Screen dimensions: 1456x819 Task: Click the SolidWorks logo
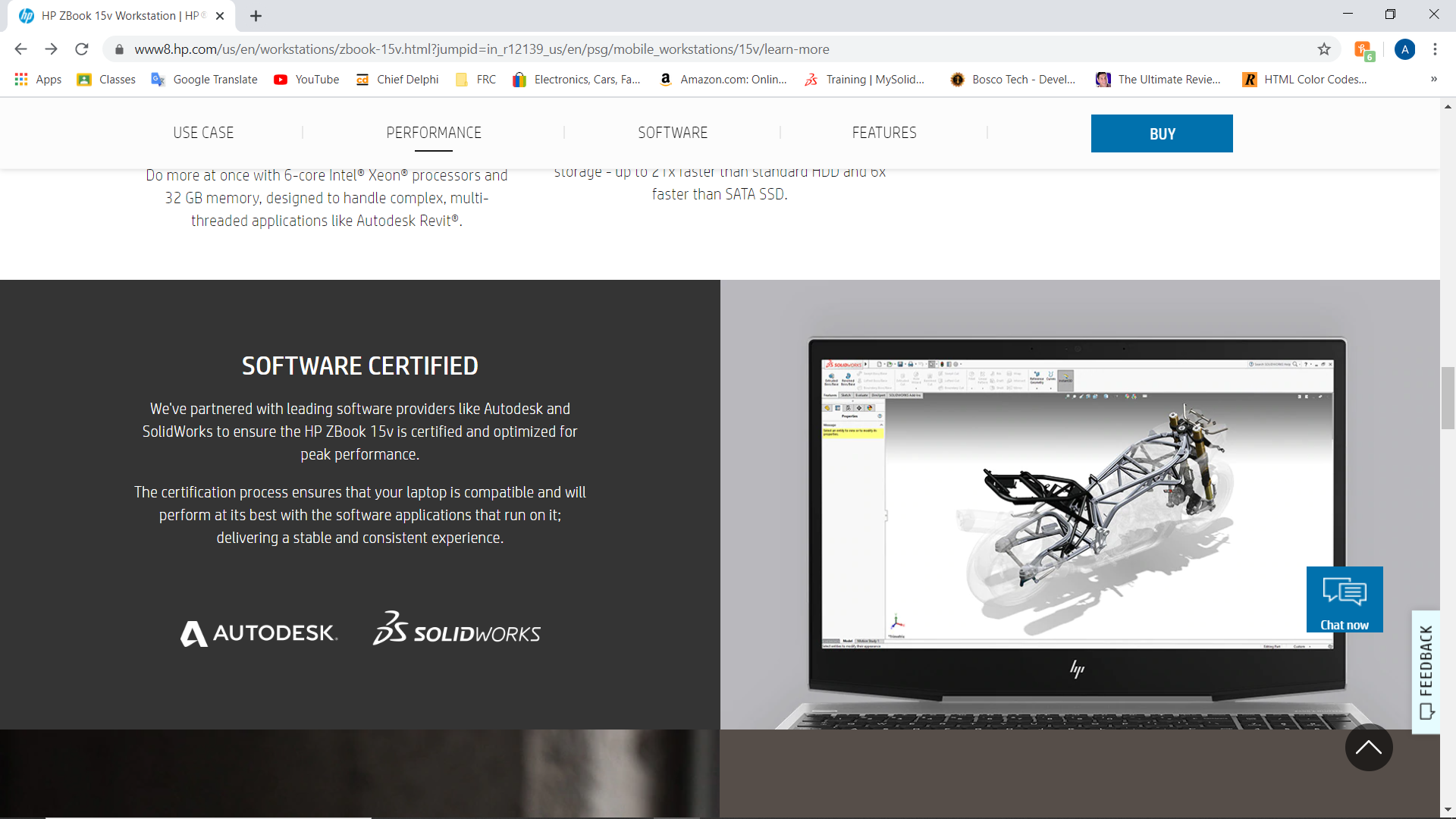pos(457,629)
